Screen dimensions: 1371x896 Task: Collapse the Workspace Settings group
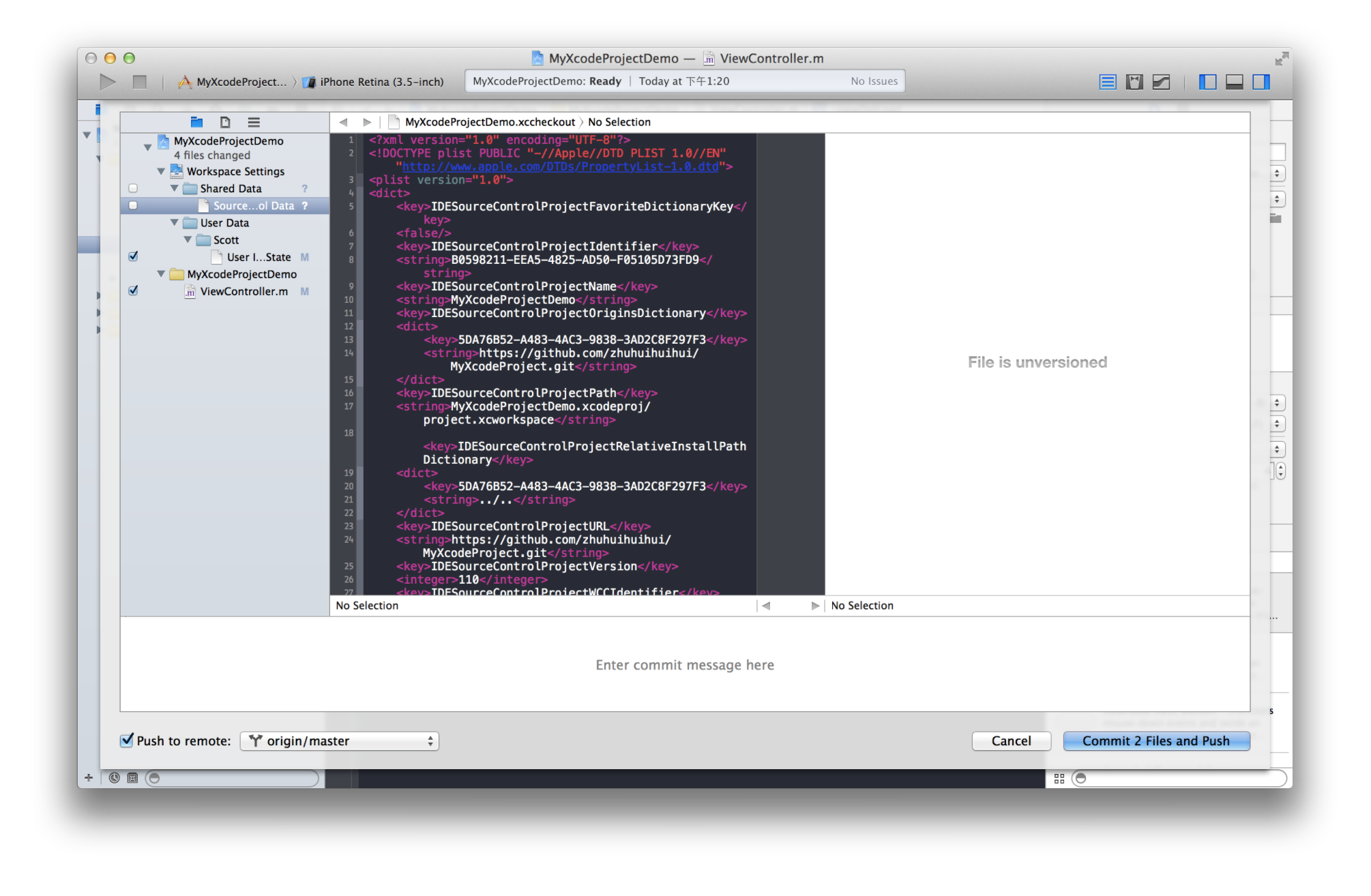[161, 171]
